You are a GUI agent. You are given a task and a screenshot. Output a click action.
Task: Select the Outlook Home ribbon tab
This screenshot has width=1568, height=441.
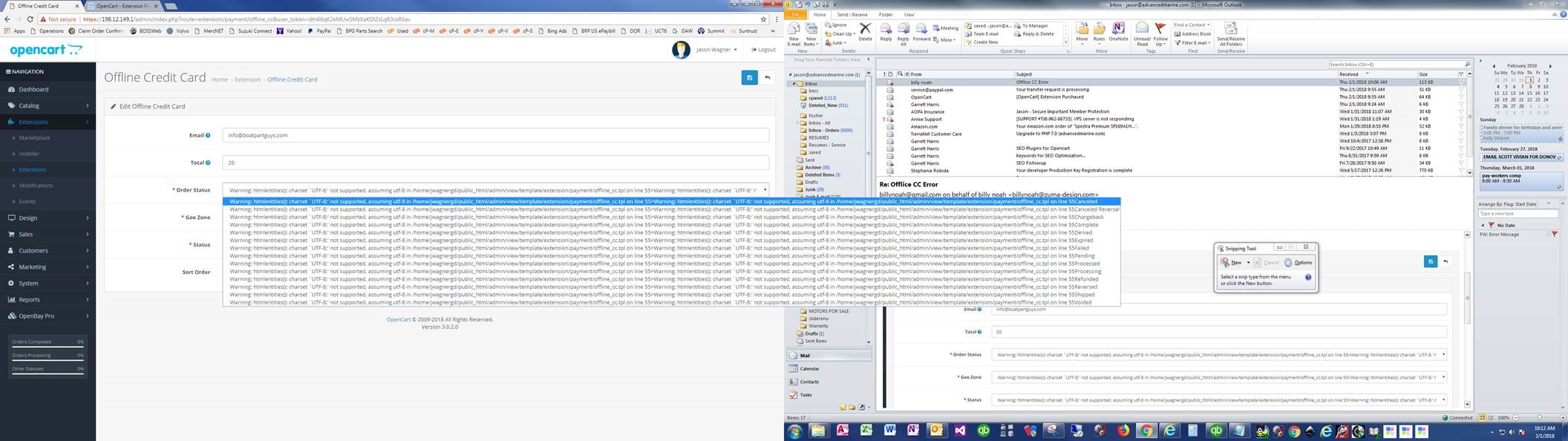[x=820, y=15]
